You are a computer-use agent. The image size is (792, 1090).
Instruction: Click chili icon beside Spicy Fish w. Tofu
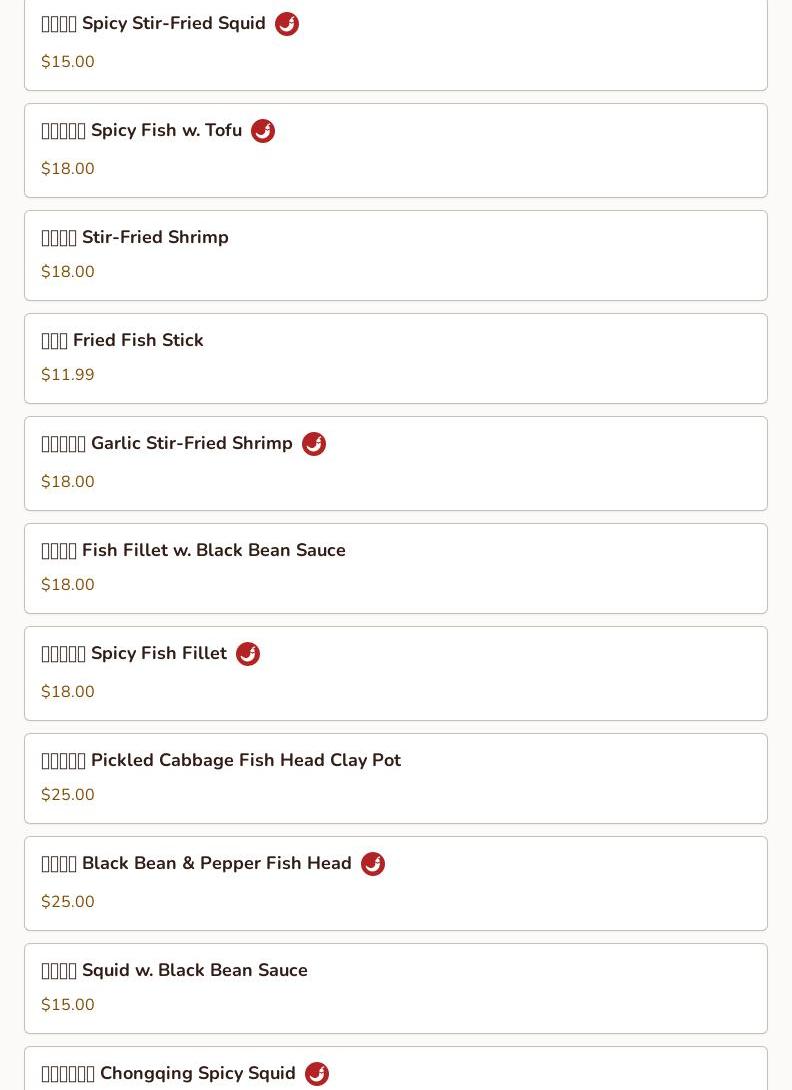point(263,131)
